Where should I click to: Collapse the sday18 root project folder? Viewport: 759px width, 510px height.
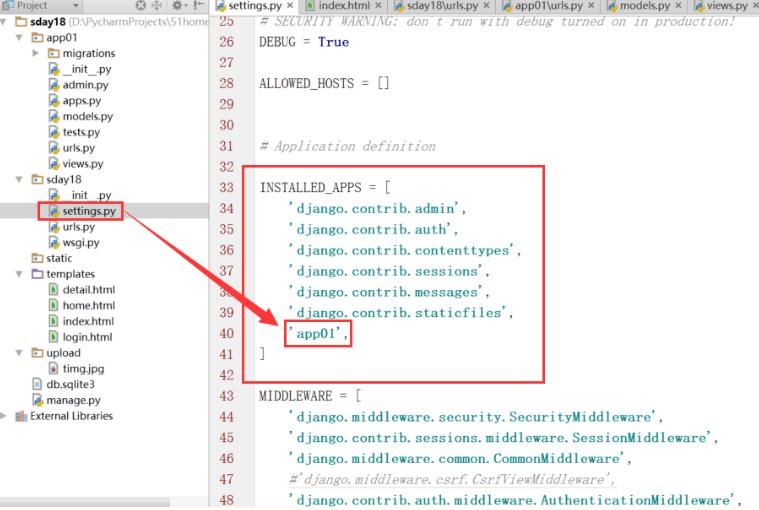pos(4,22)
